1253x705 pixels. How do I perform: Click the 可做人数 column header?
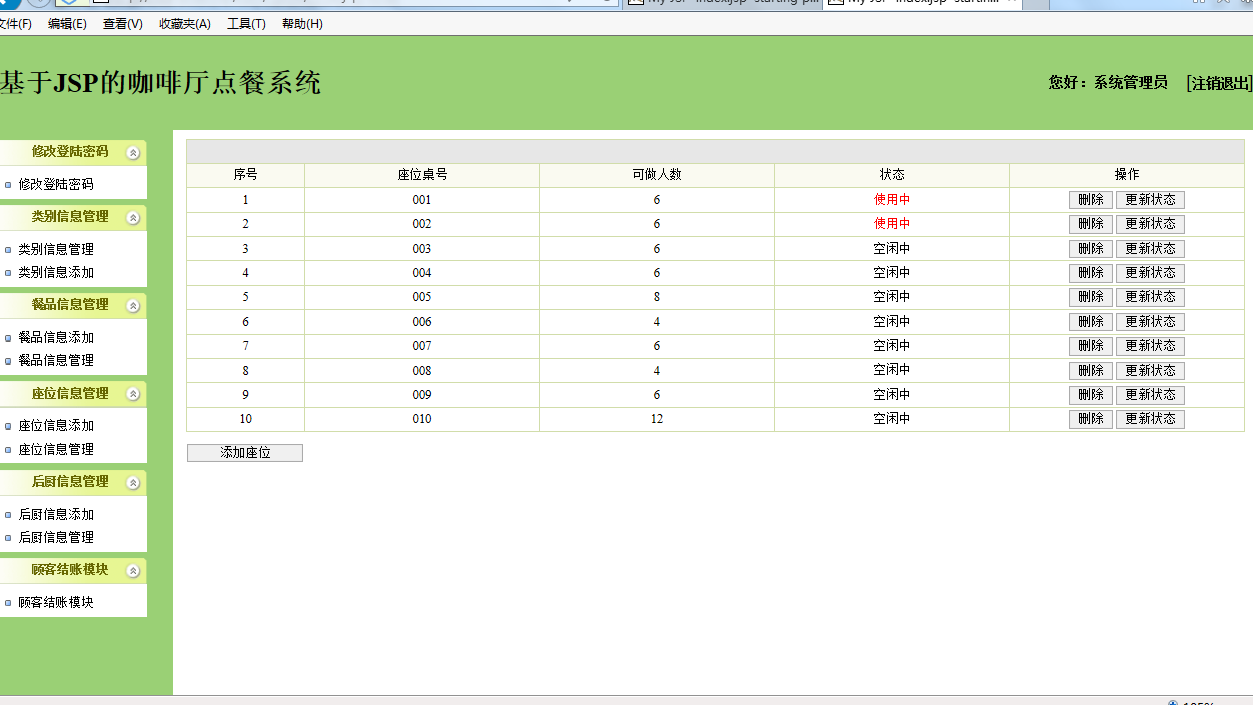point(657,175)
